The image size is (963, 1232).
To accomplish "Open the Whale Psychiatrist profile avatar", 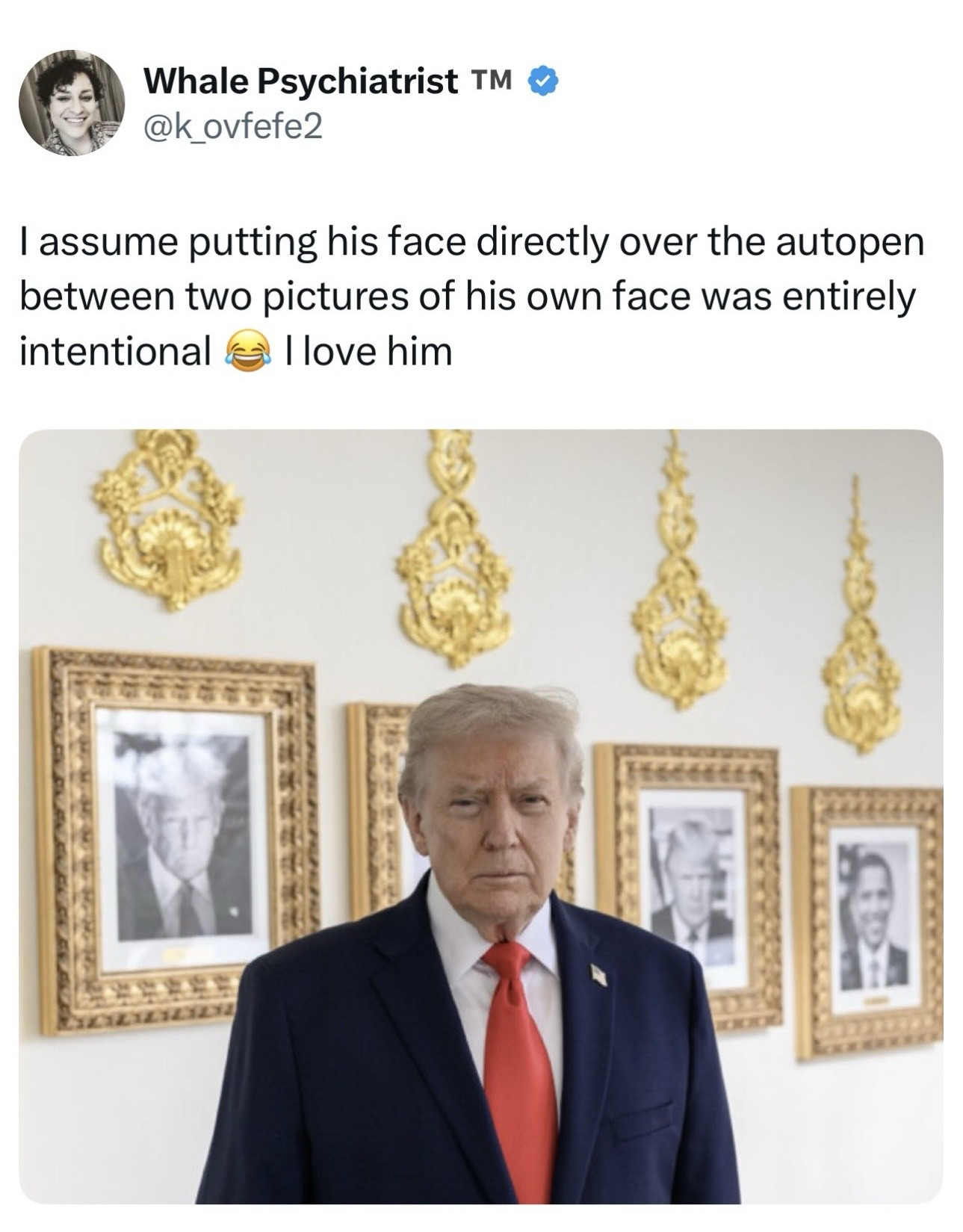I will click(72, 102).
